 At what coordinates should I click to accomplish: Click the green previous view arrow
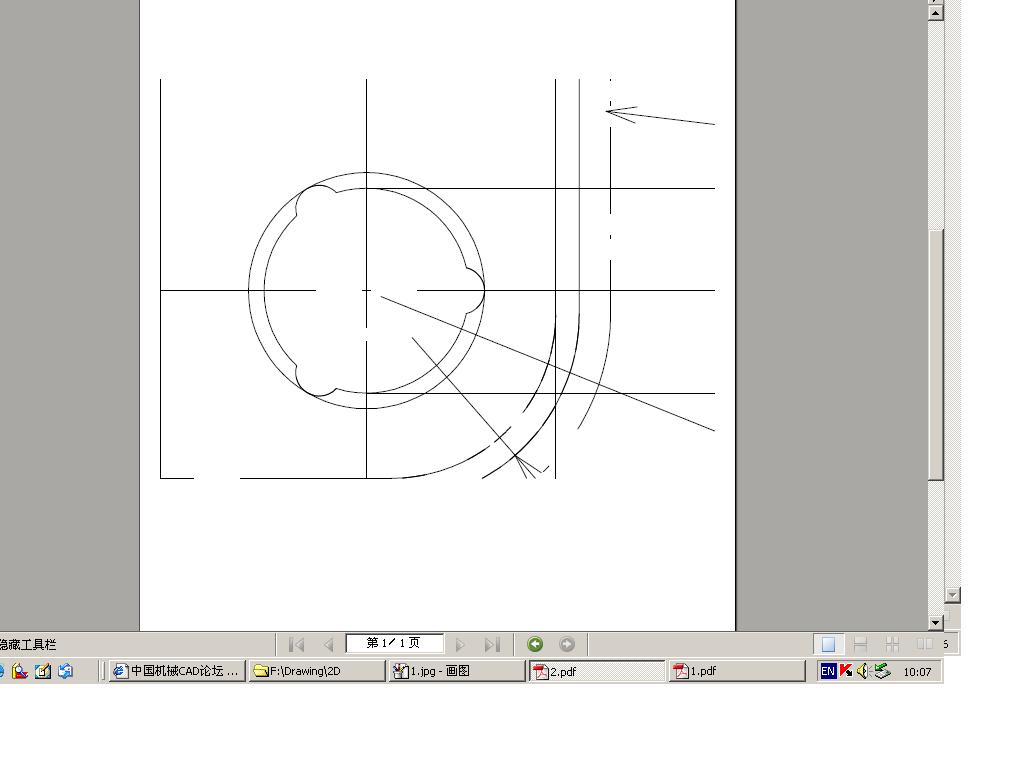535,645
